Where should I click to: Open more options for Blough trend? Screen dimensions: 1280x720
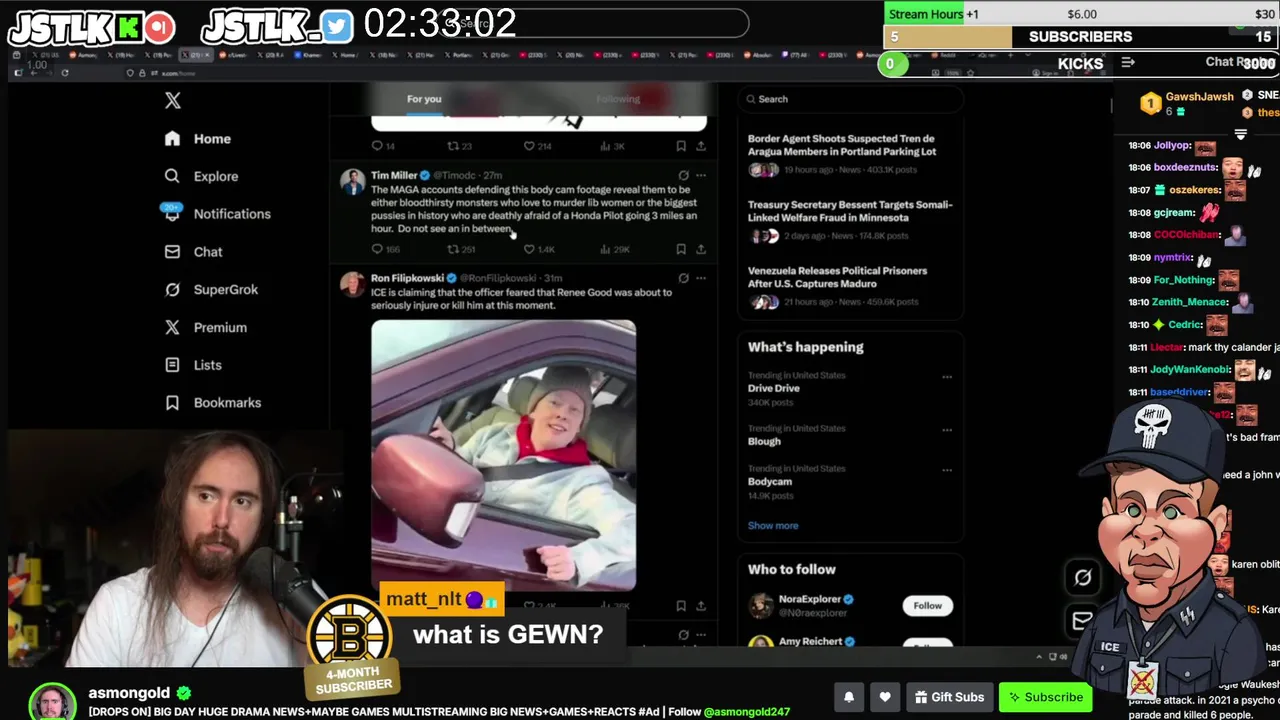click(947, 430)
